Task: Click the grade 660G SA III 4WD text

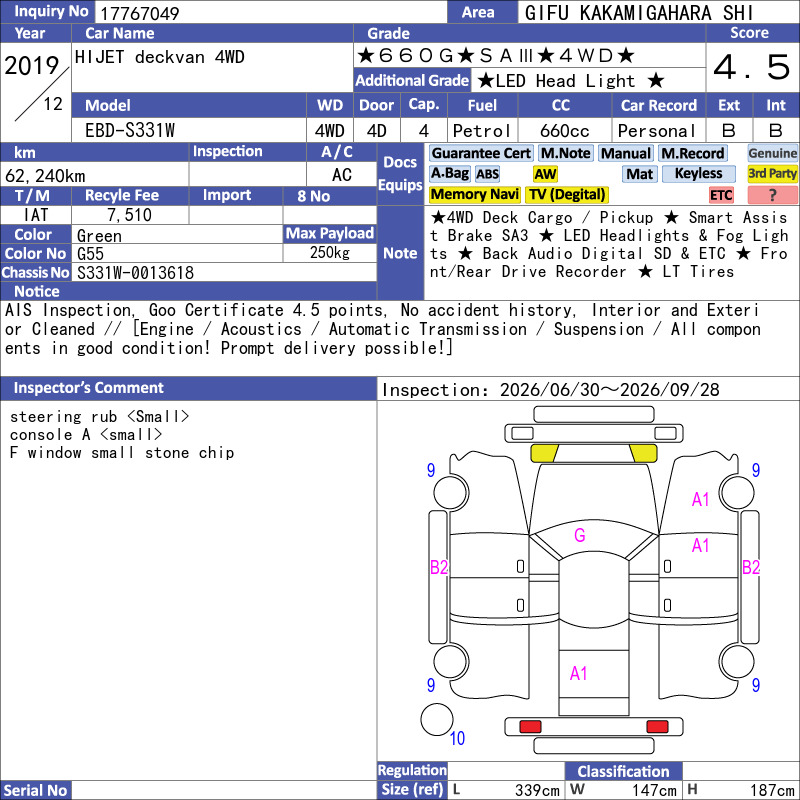Action: 495,56
